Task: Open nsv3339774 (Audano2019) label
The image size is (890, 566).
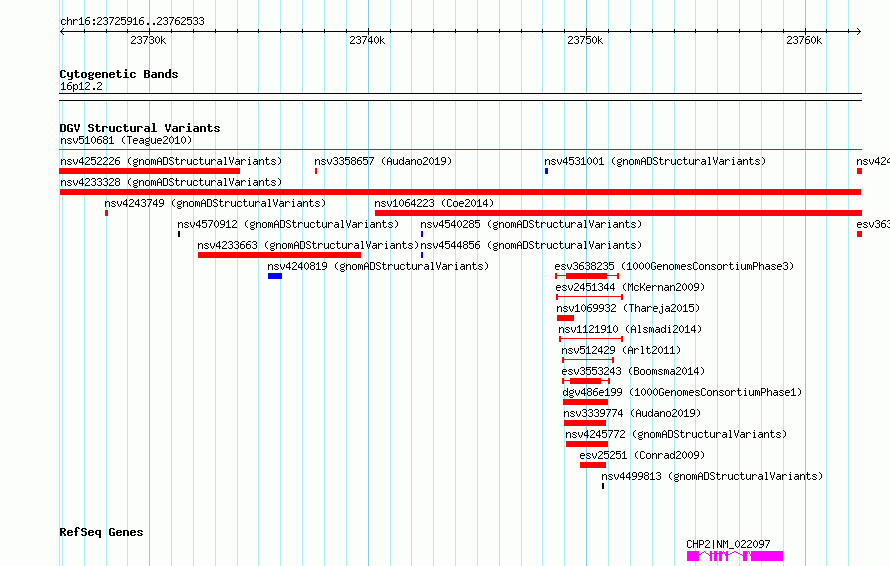Action: pos(632,413)
